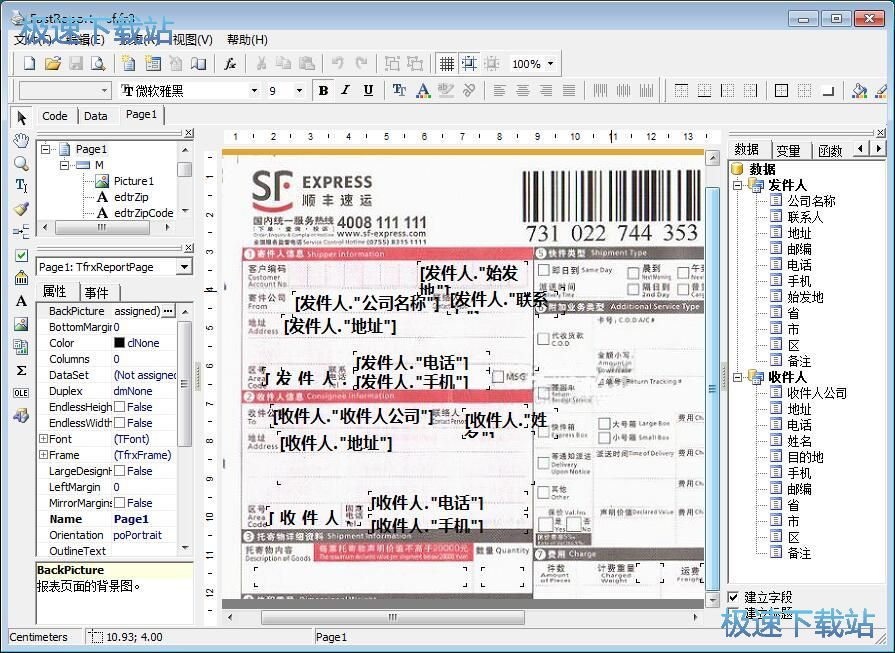Toggle the EndlessWidth False checkbox

119,423
